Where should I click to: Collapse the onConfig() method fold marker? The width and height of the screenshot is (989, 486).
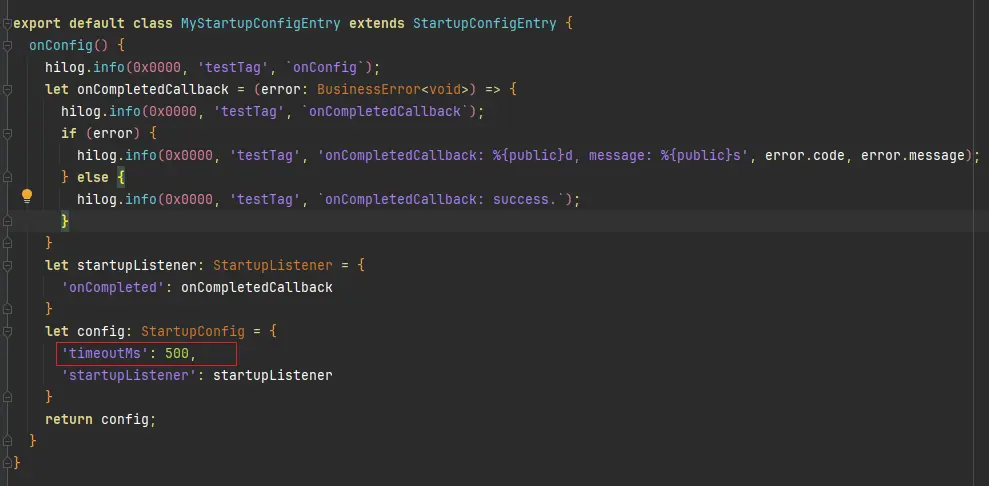click(6, 46)
